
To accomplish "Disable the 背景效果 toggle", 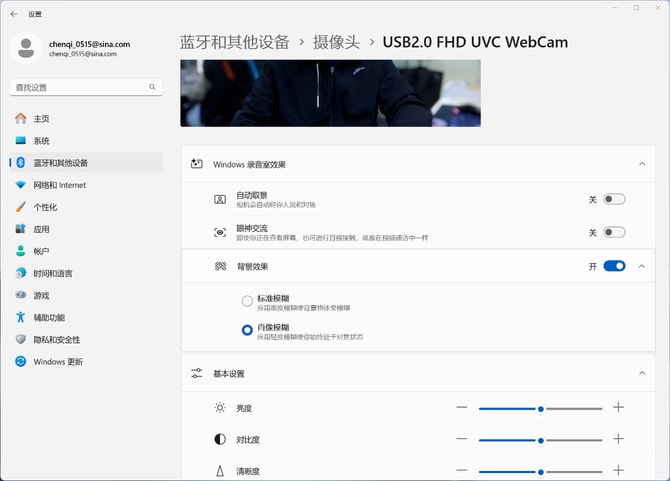I will point(614,266).
